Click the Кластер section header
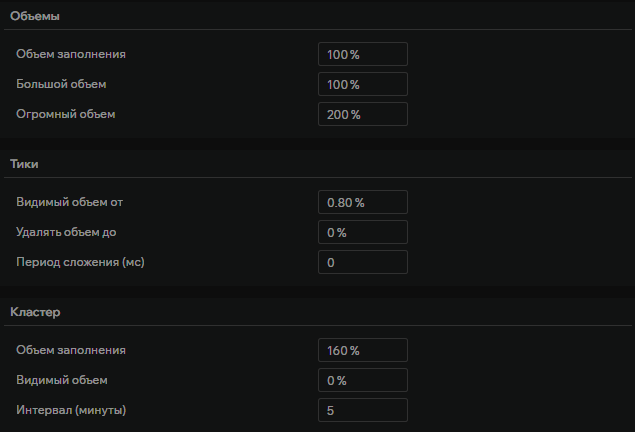The image size is (635, 432). pos(35,312)
